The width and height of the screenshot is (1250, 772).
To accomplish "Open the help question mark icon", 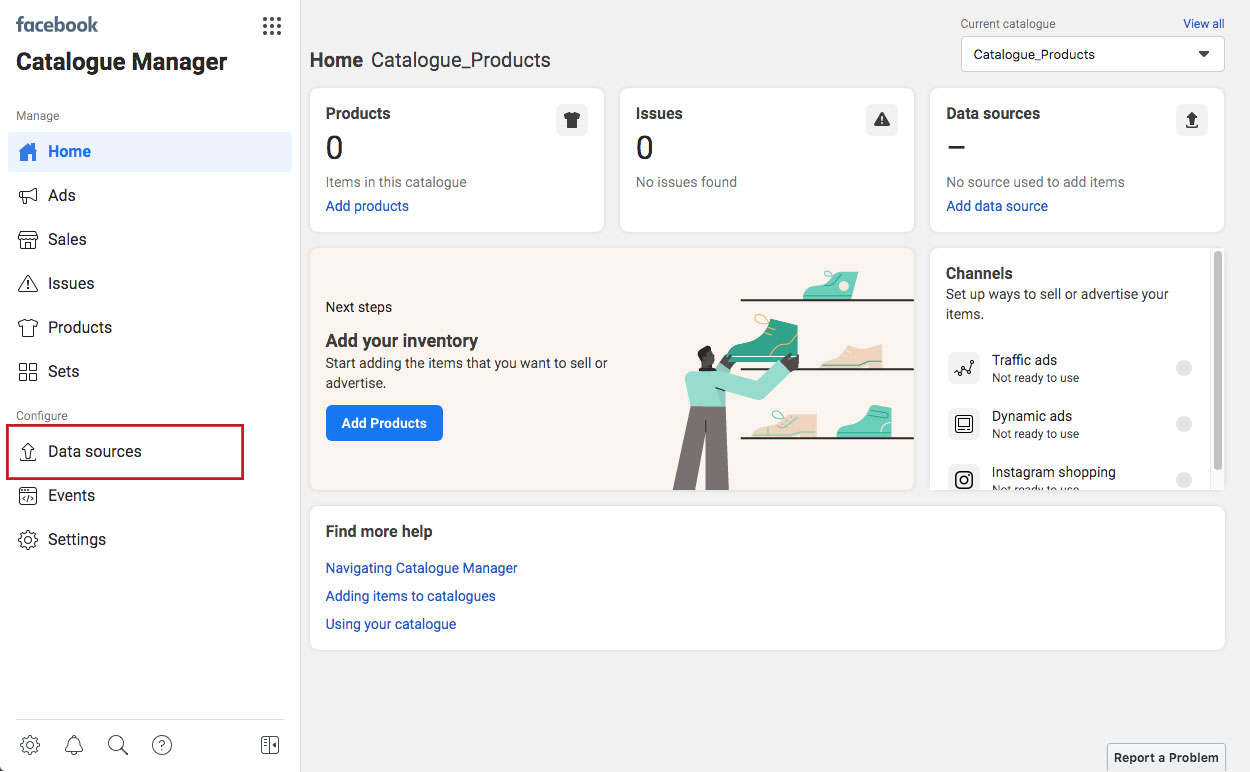I will pyautogui.click(x=162, y=745).
